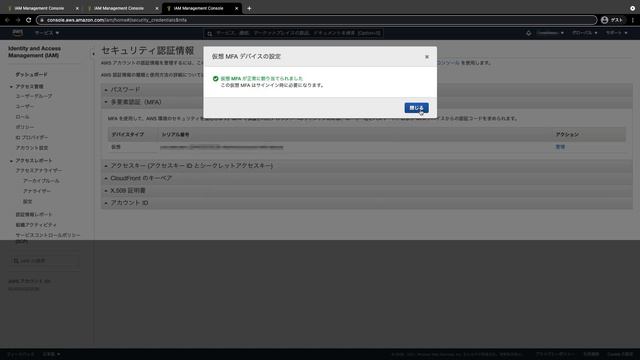Open the サポート dropdown menu
Screen dimensions: 640x360
point(616,33)
